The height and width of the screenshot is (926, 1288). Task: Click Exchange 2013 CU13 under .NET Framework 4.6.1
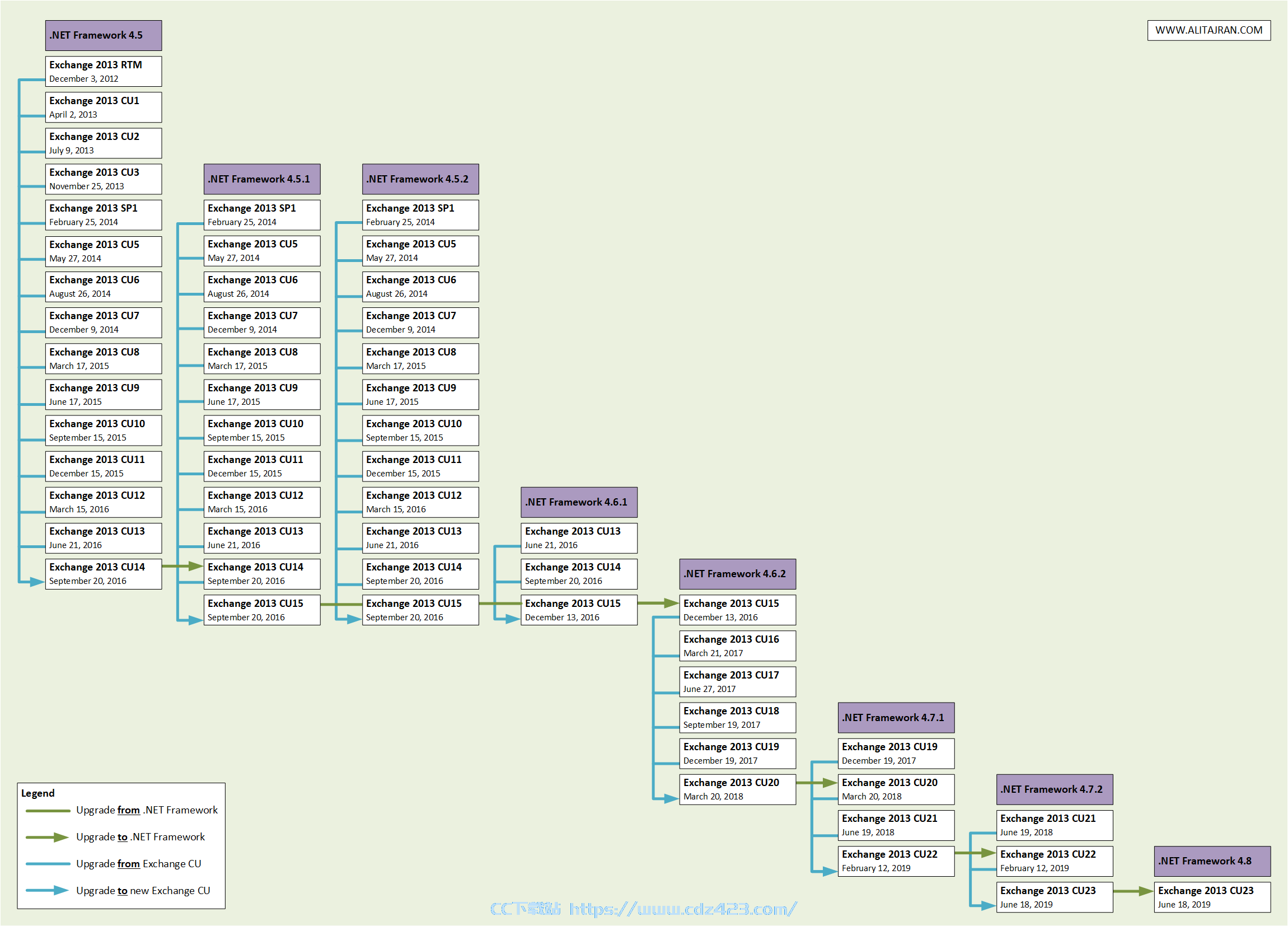click(579, 538)
